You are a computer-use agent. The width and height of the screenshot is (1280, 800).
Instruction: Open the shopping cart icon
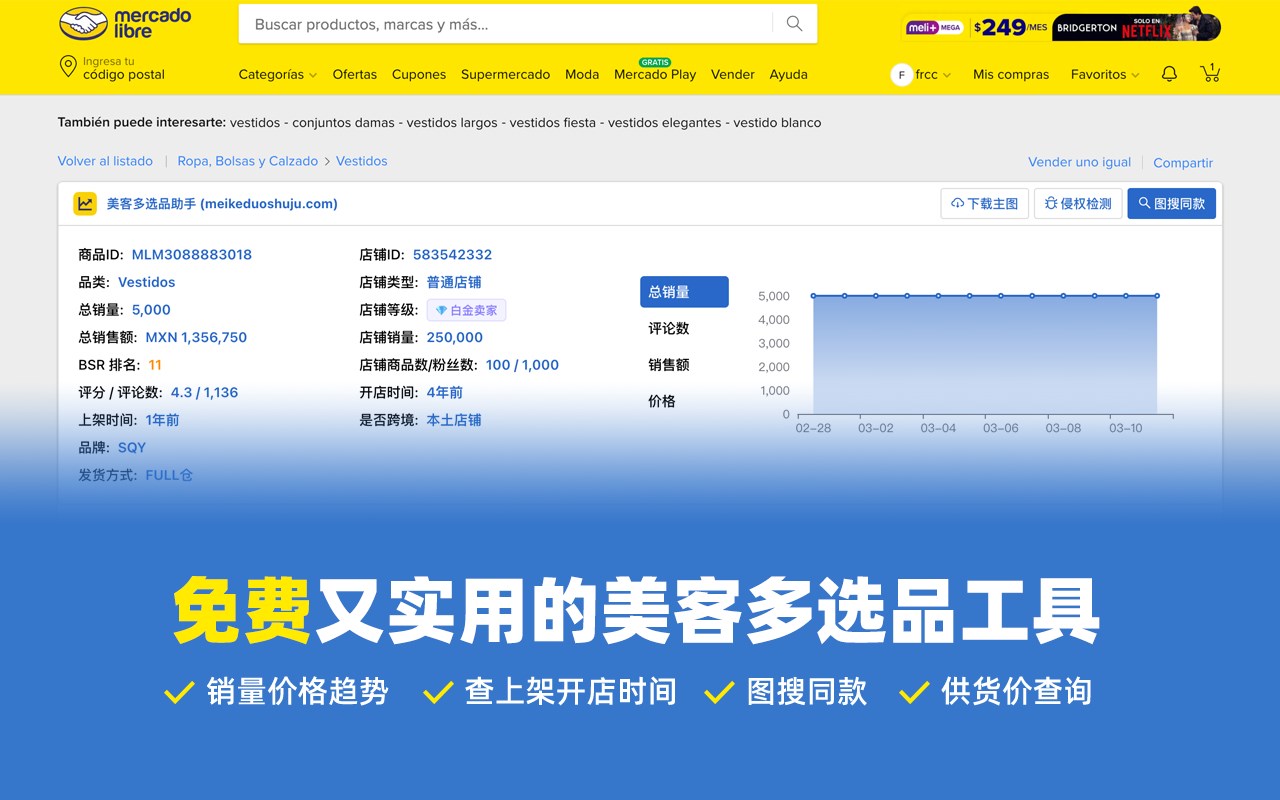(x=1210, y=73)
